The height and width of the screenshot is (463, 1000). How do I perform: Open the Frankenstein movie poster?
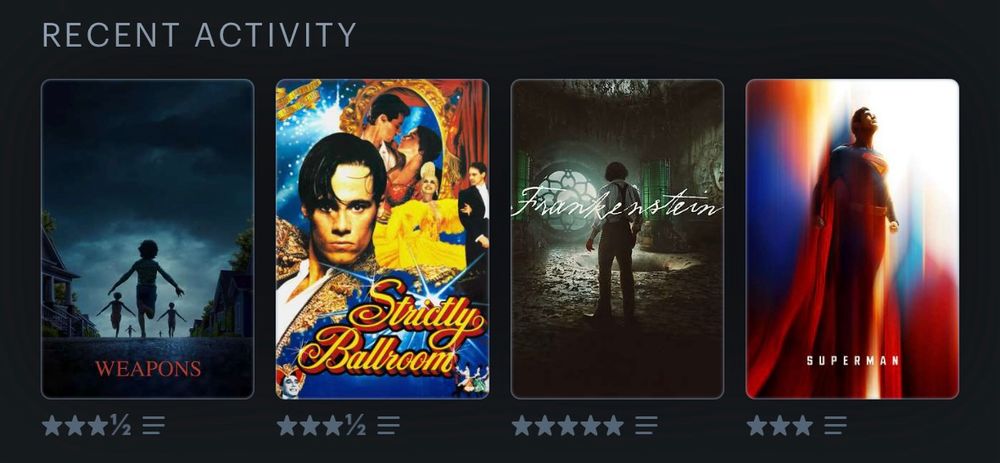click(617, 239)
